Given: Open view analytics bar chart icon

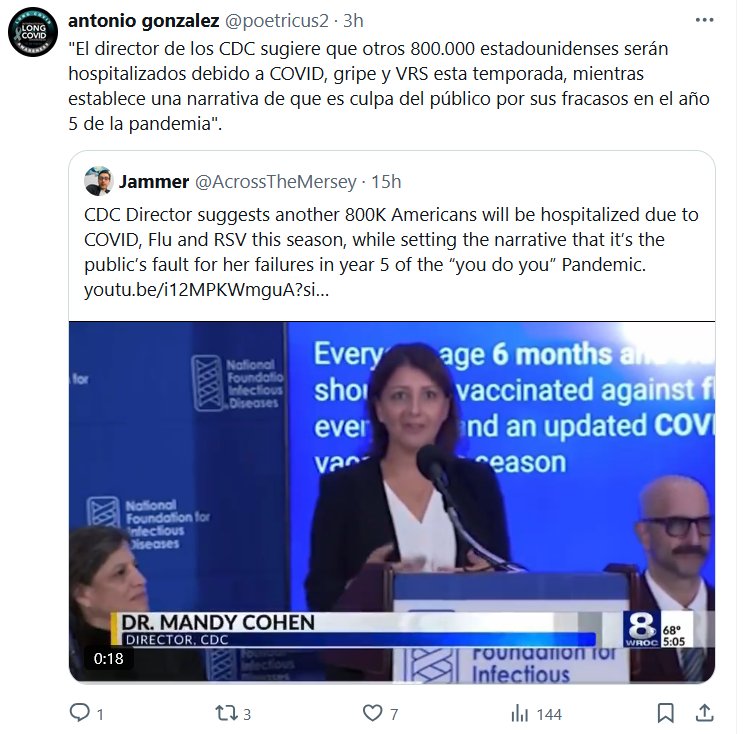Looking at the screenshot, I should pyautogui.click(x=519, y=714).
